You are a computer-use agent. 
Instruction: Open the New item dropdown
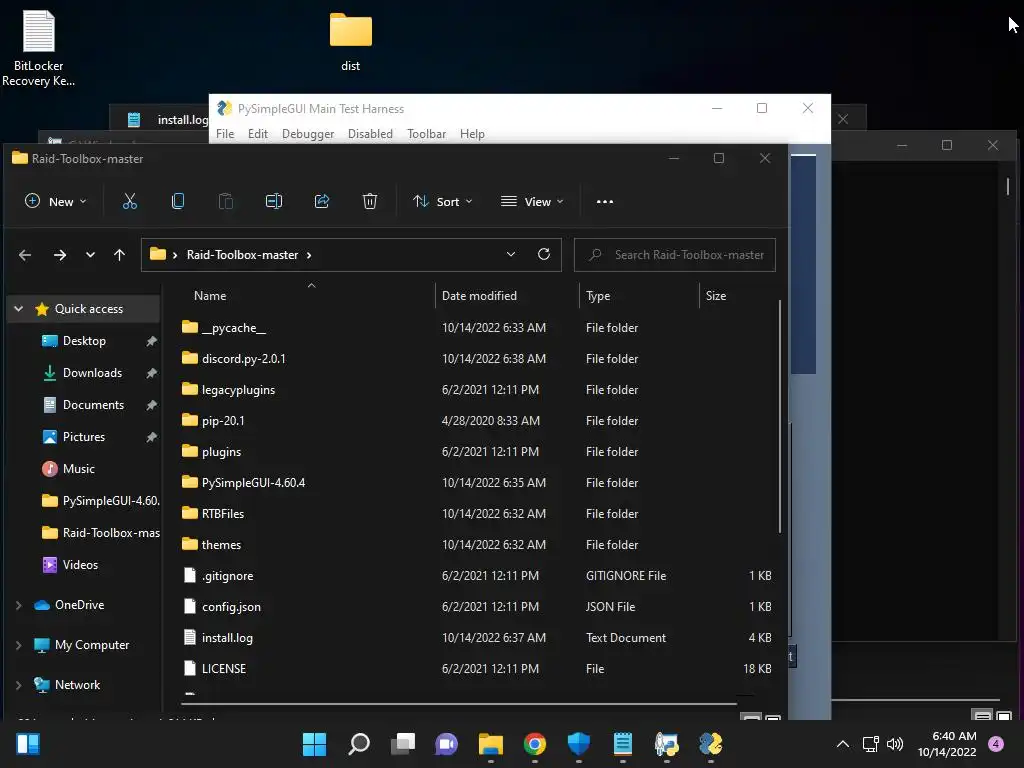(56, 201)
